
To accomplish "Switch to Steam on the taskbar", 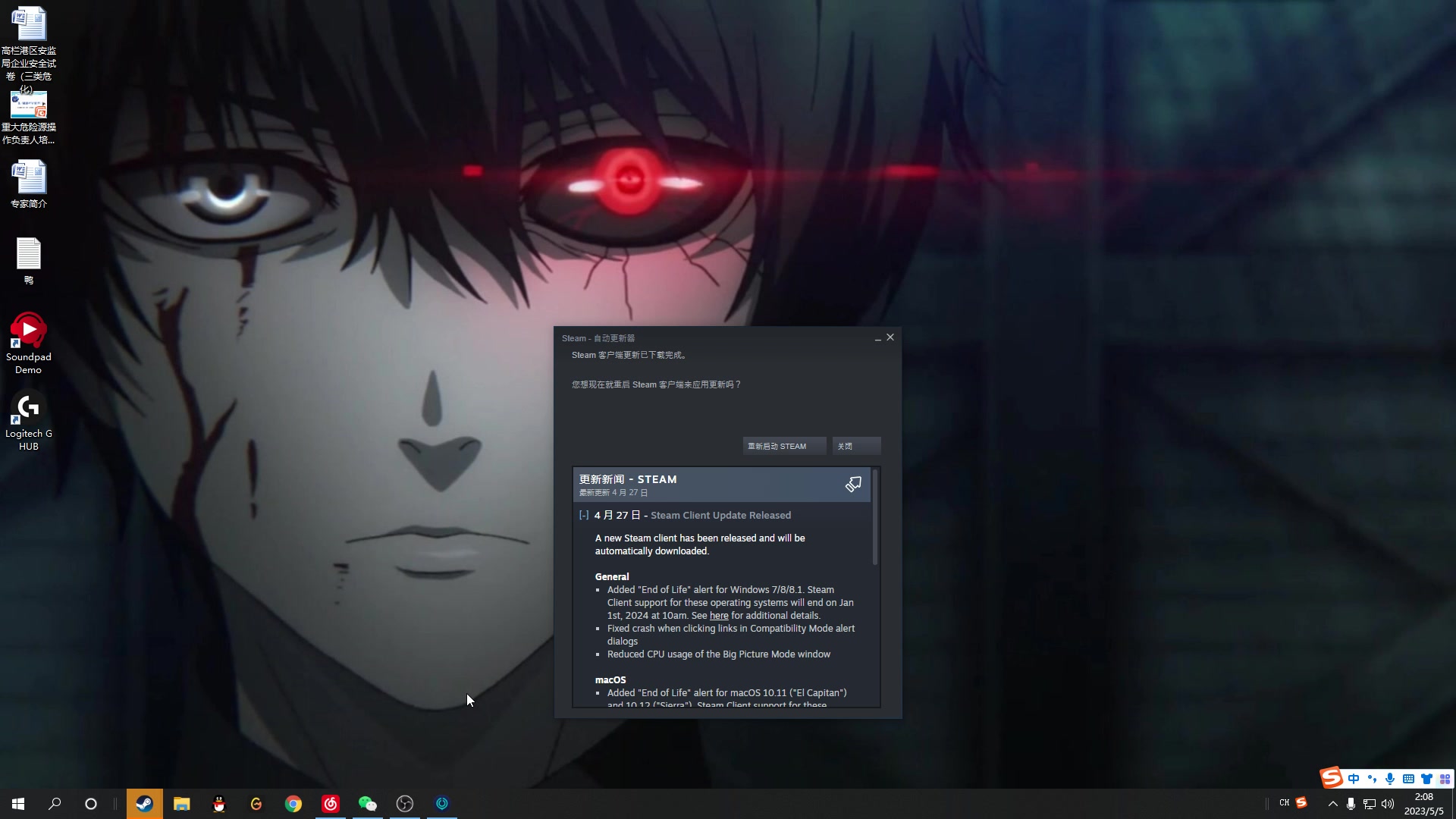I will coord(144,804).
